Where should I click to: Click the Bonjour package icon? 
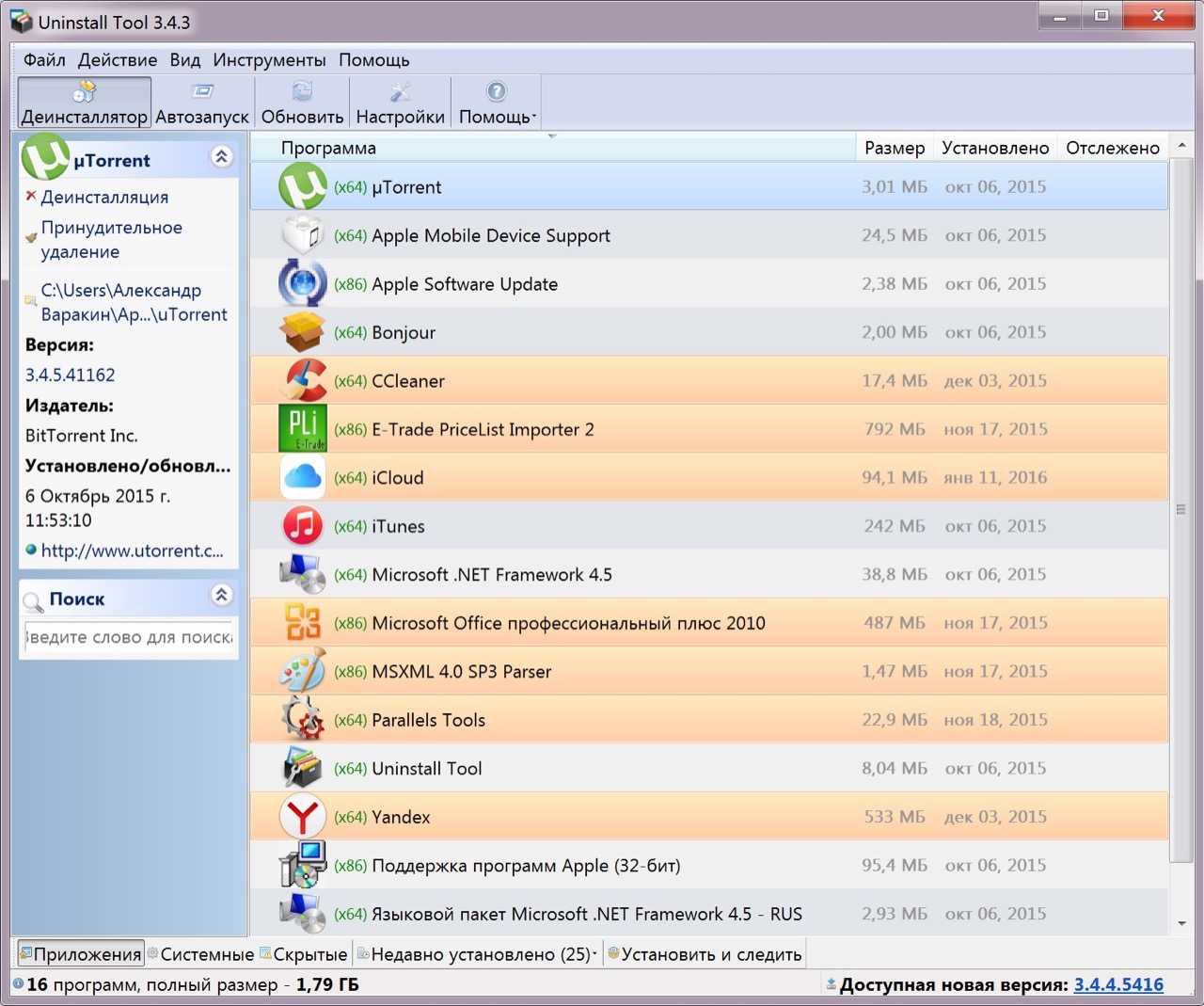303,332
